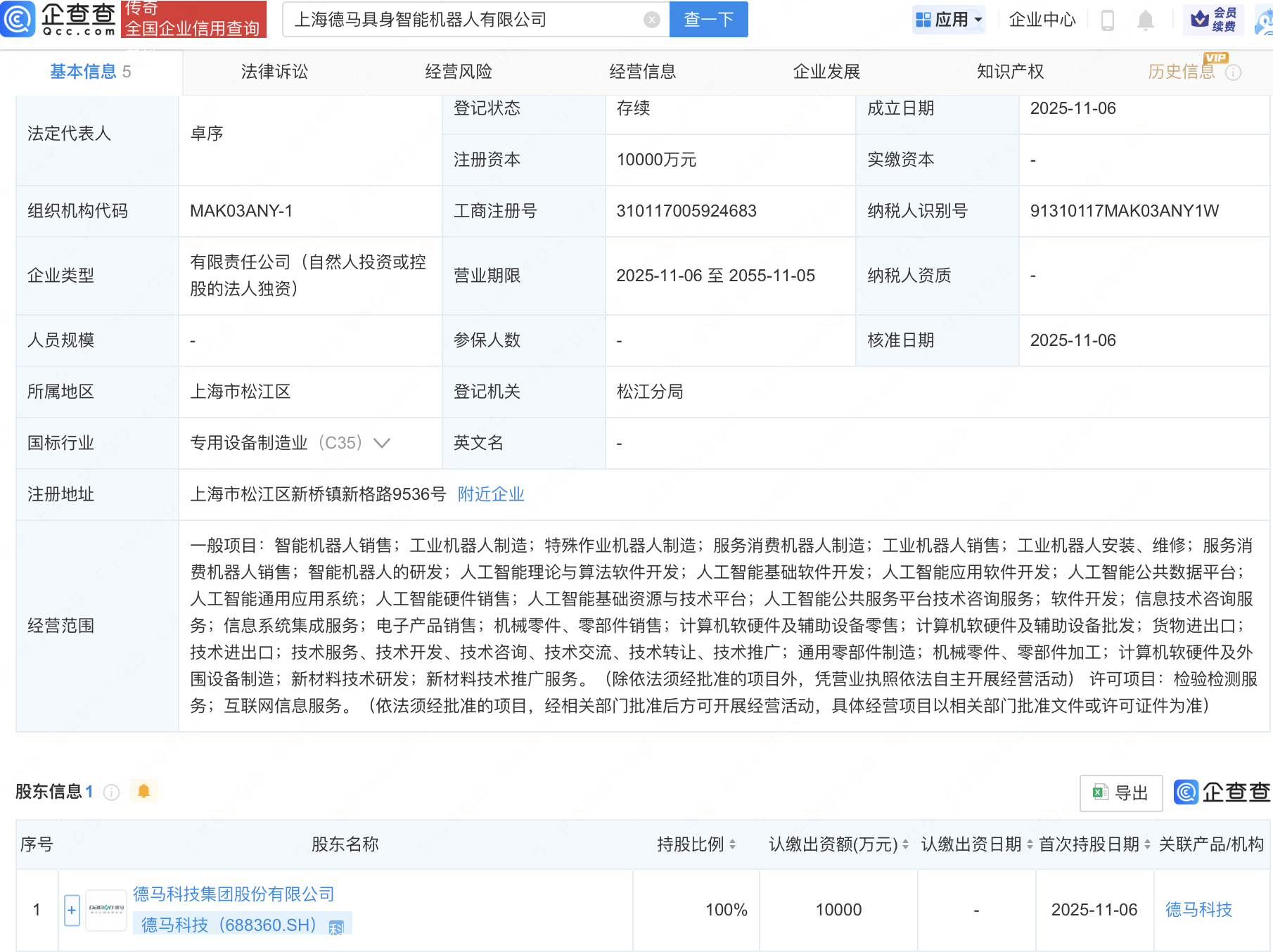The image size is (1273, 952).
Task: Toggle sorting on 首次持股日期 column
Action: 1147,845
